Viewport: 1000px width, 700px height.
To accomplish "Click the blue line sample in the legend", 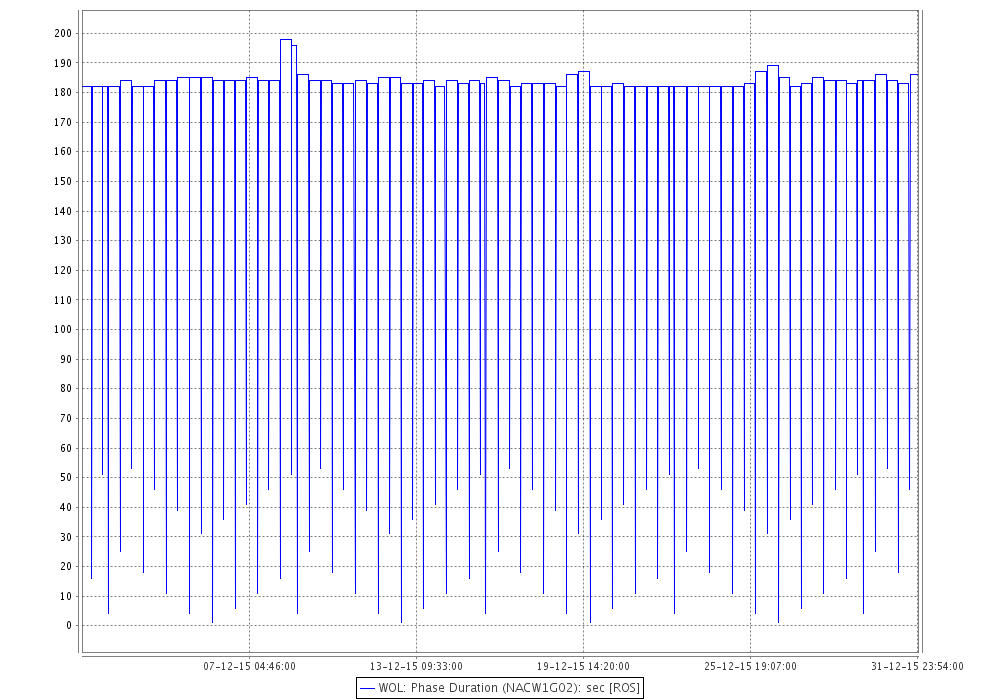I will pyautogui.click(x=367, y=689).
